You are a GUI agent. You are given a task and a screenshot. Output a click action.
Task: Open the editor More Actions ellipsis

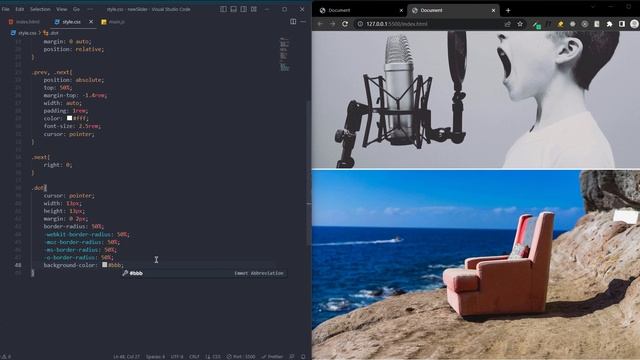click(x=303, y=22)
